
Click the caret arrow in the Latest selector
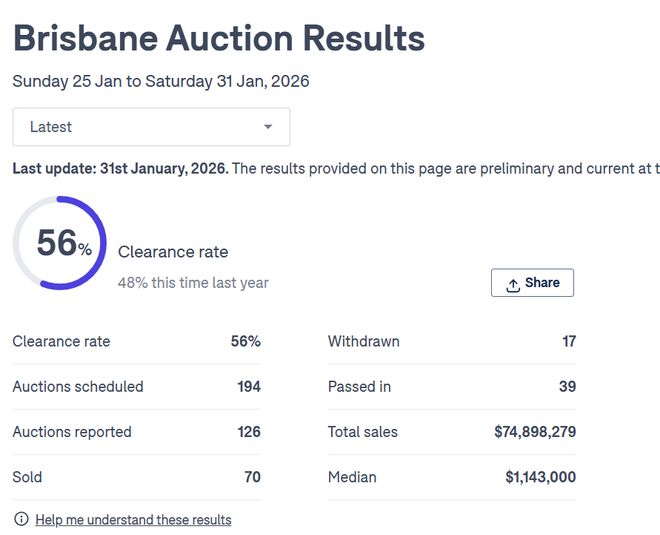click(268, 127)
